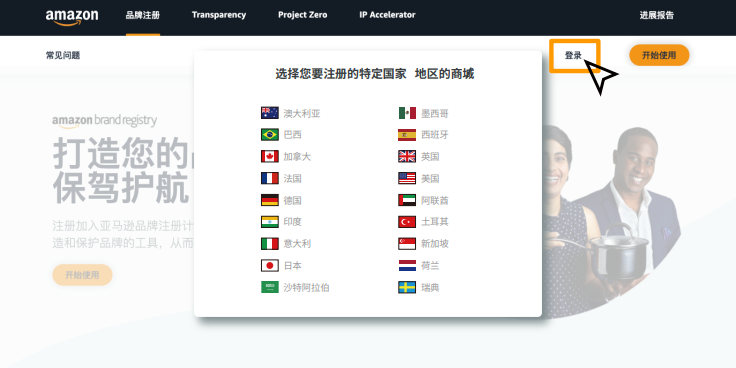Go to IP Accelerator
This screenshot has width=736, height=368.
click(387, 15)
